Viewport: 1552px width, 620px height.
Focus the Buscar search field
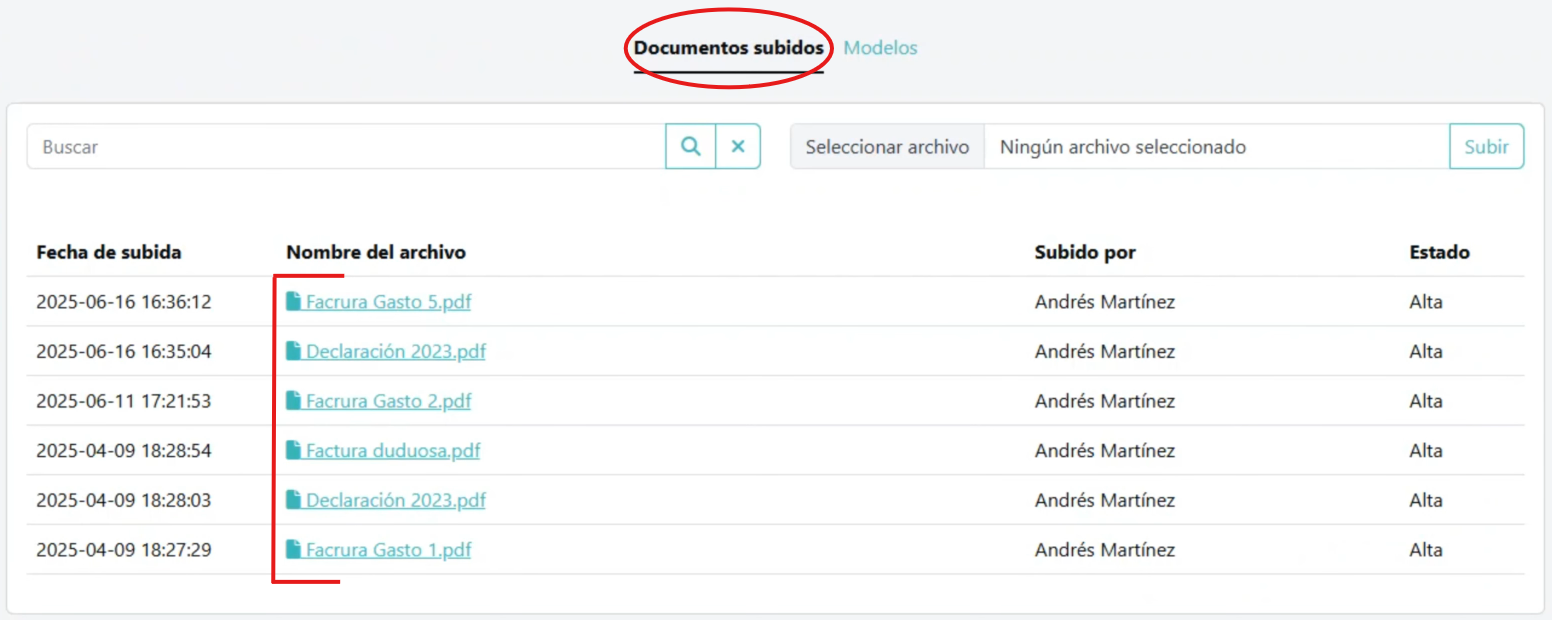pos(346,147)
